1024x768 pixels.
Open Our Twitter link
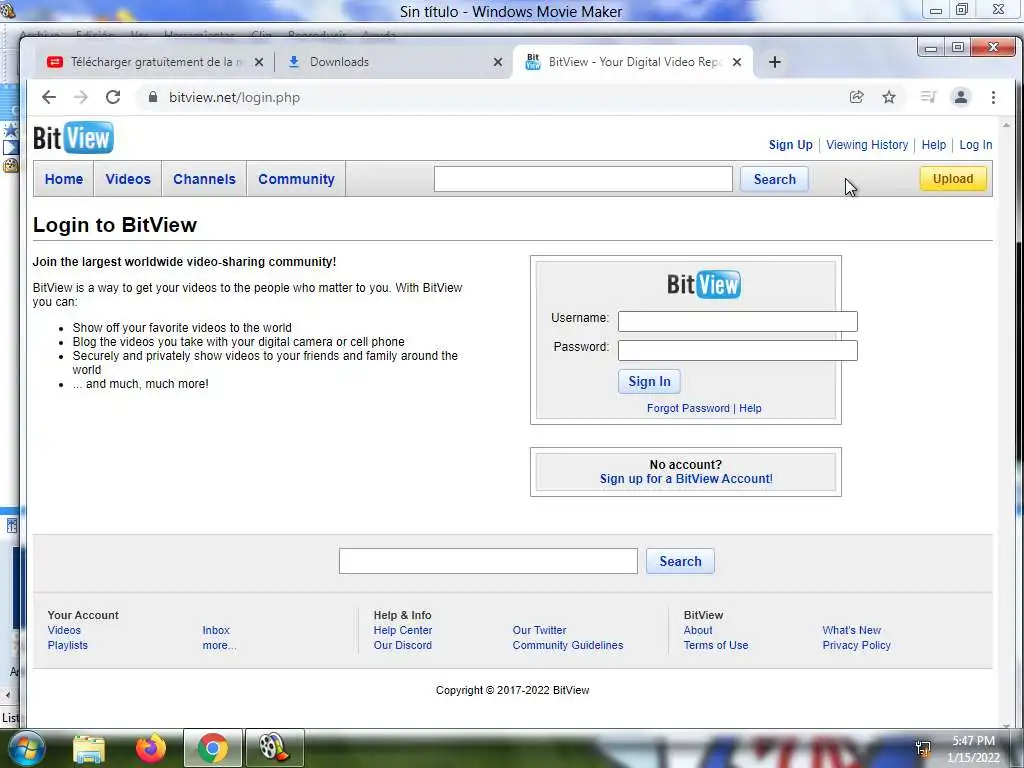[539, 630]
